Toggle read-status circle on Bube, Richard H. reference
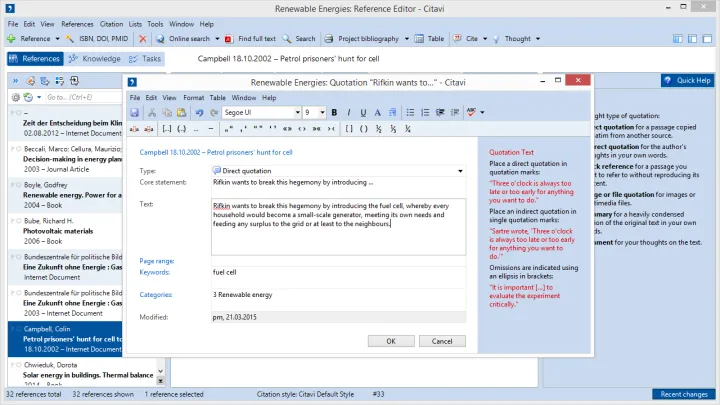Image resolution: width=720 pixels, height=405 pixels. point(19,221)
